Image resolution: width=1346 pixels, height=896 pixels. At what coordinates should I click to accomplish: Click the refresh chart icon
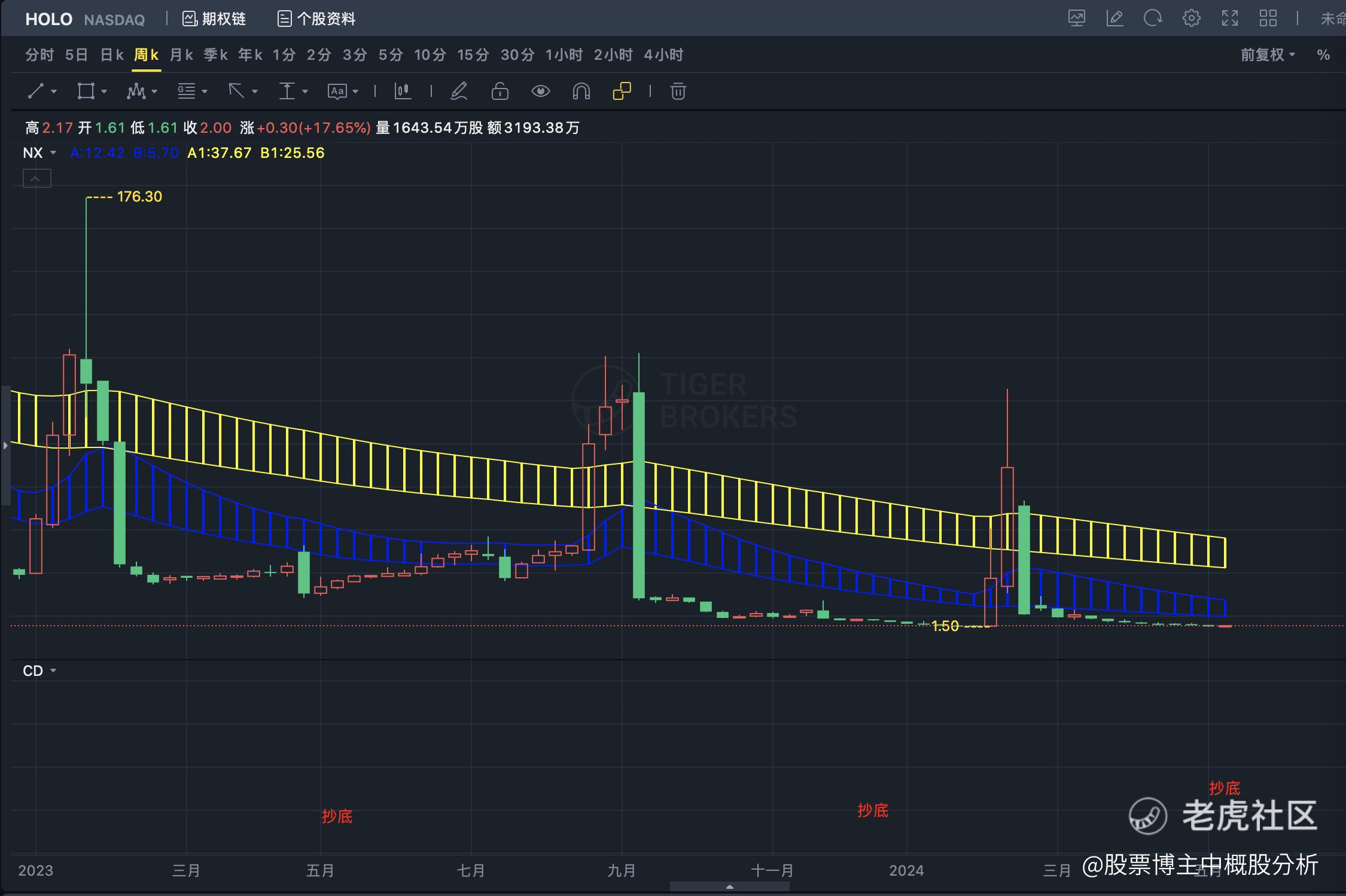(x=1152, y=19)
